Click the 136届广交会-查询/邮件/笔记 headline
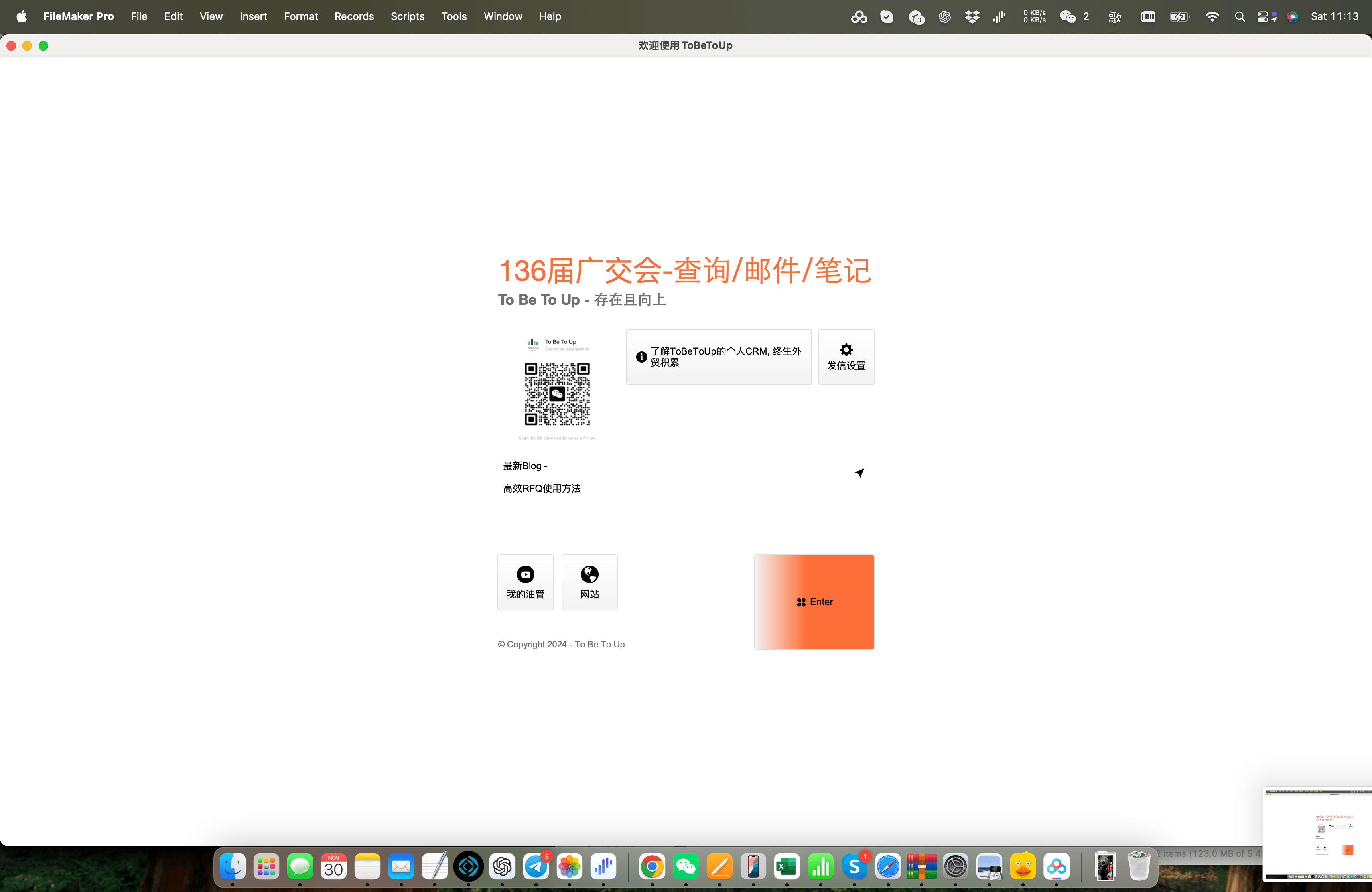The width and height of the screenshot is (1372, 892). click(x=685, y=270)
